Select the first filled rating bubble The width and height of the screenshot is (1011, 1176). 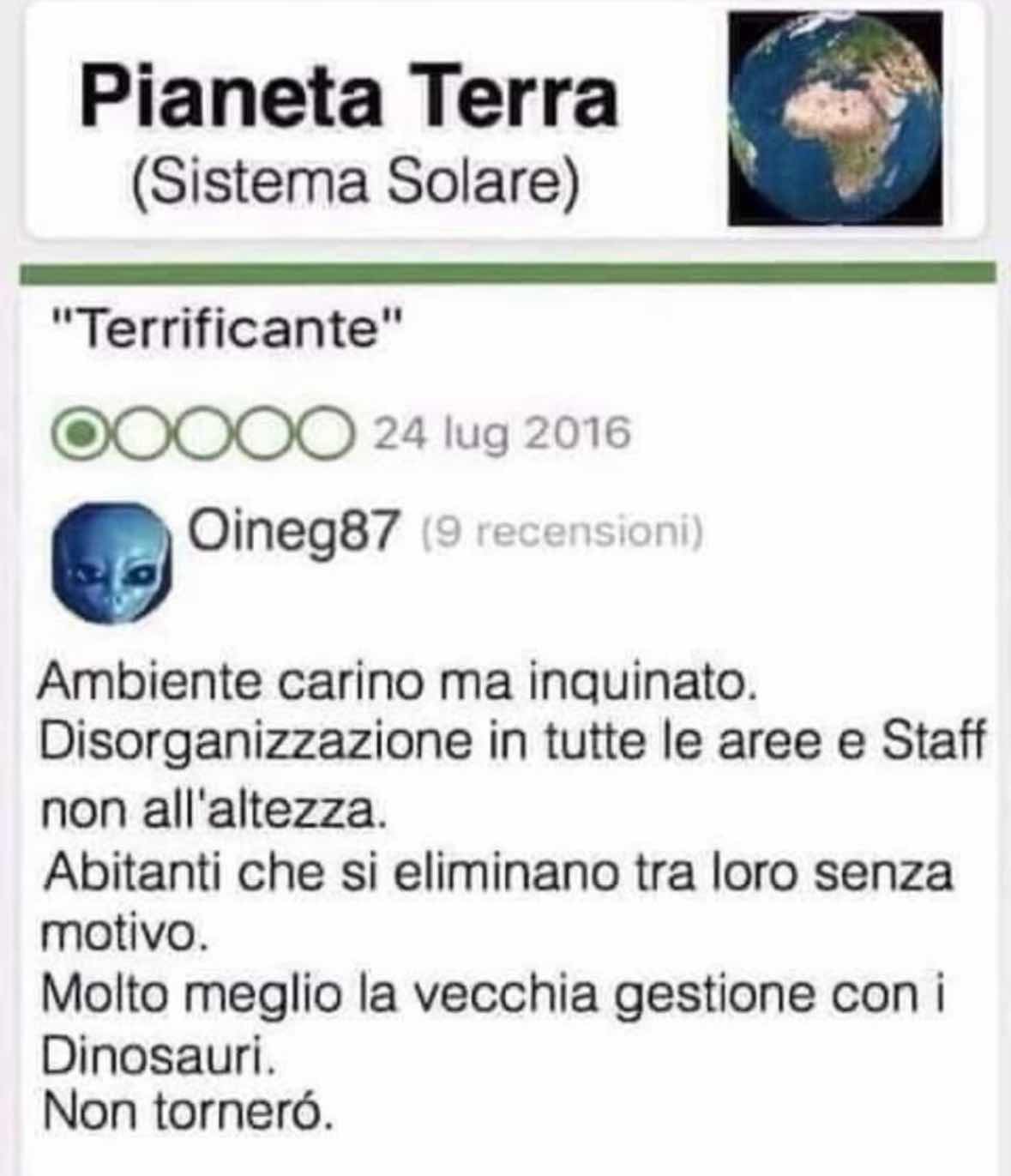(x=82, y=434)
